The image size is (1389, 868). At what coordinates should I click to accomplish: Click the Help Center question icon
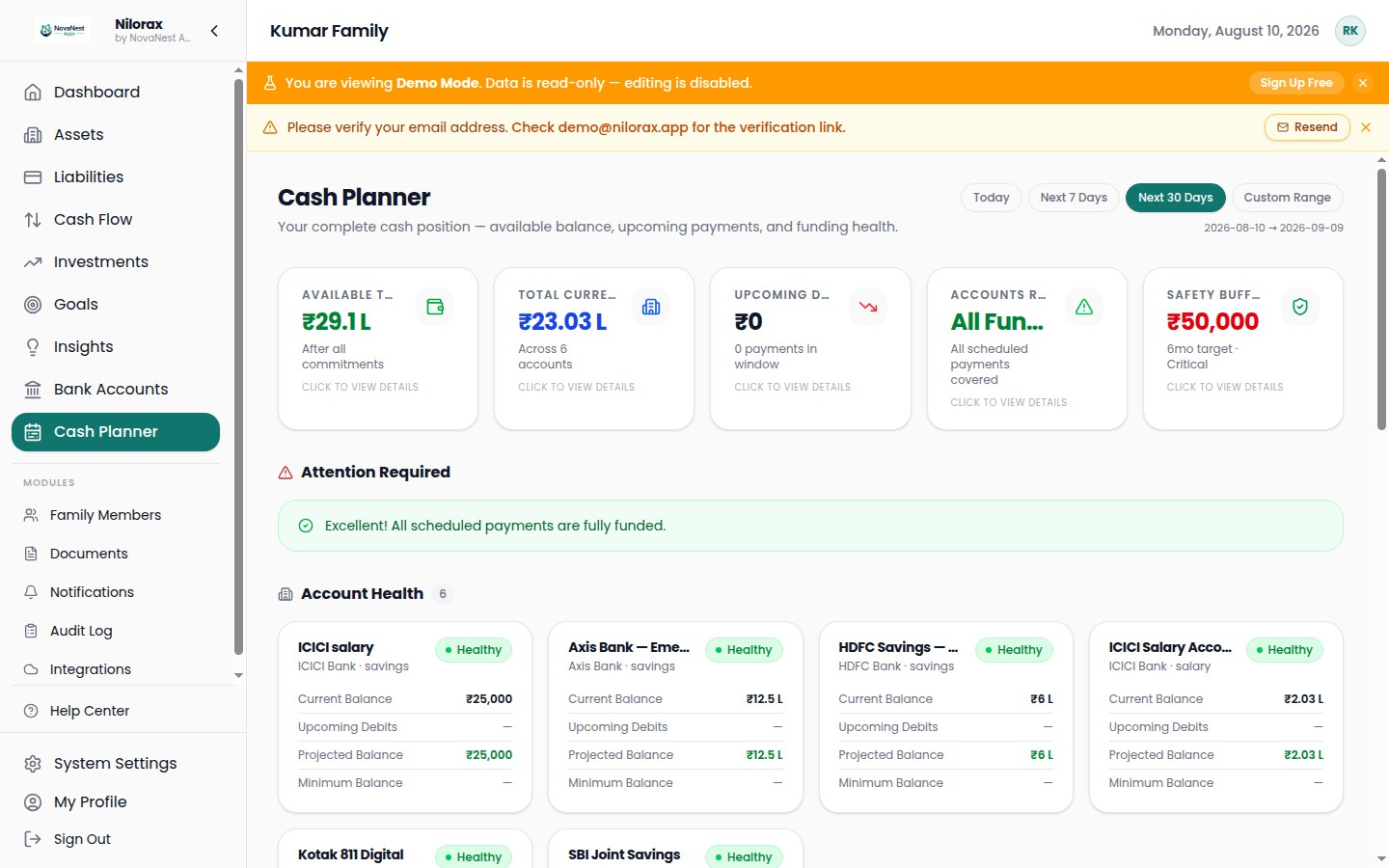click(x=31, y=711)
